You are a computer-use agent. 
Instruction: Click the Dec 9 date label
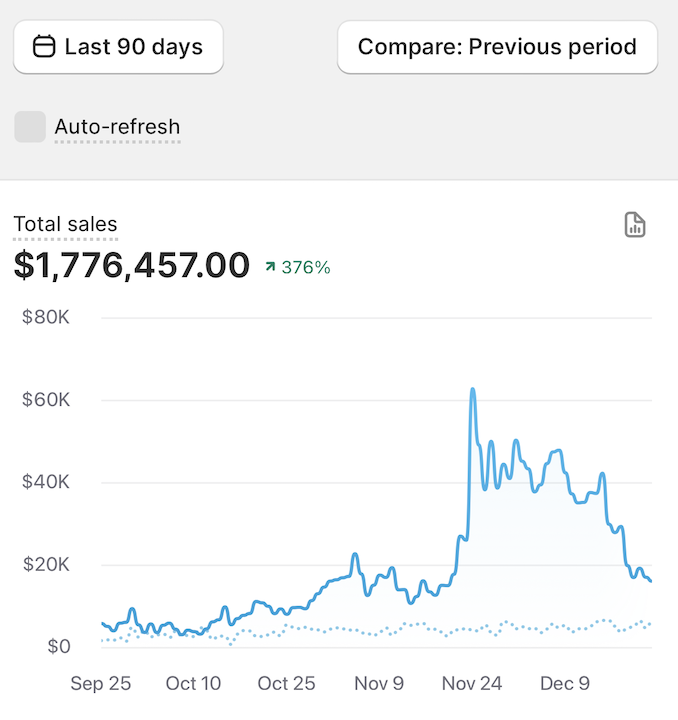click(x=565, y=683)
